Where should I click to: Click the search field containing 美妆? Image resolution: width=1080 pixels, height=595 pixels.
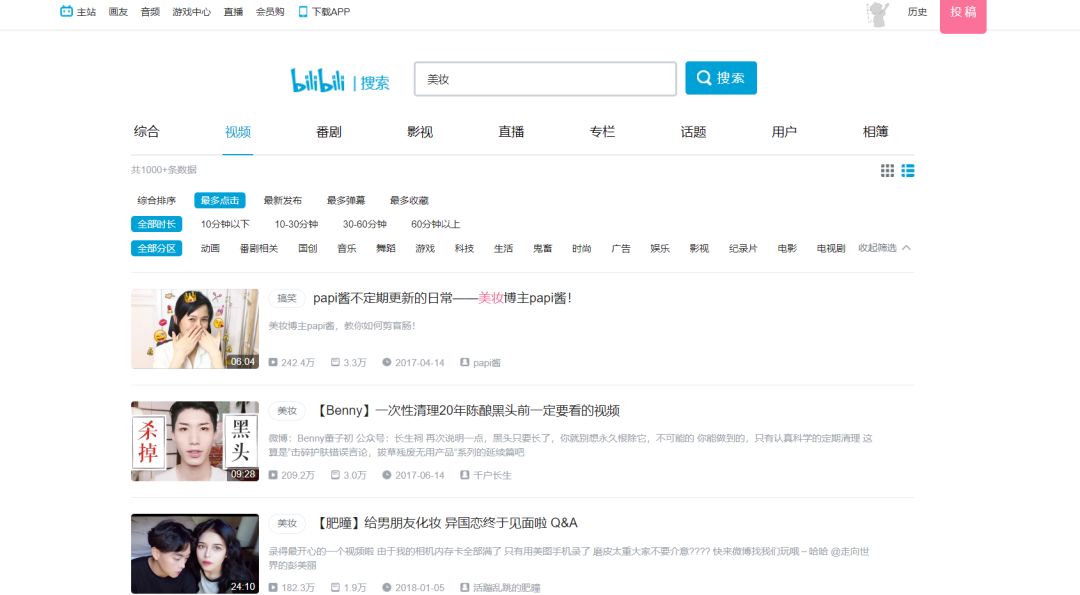[545, 79]
